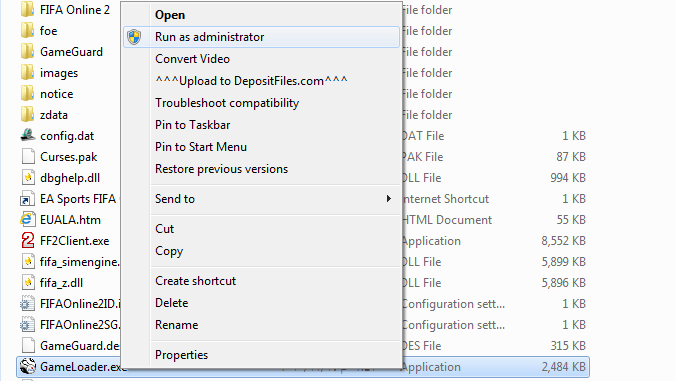Select the dbghelp.dll file icon

(x=28, y=178)
